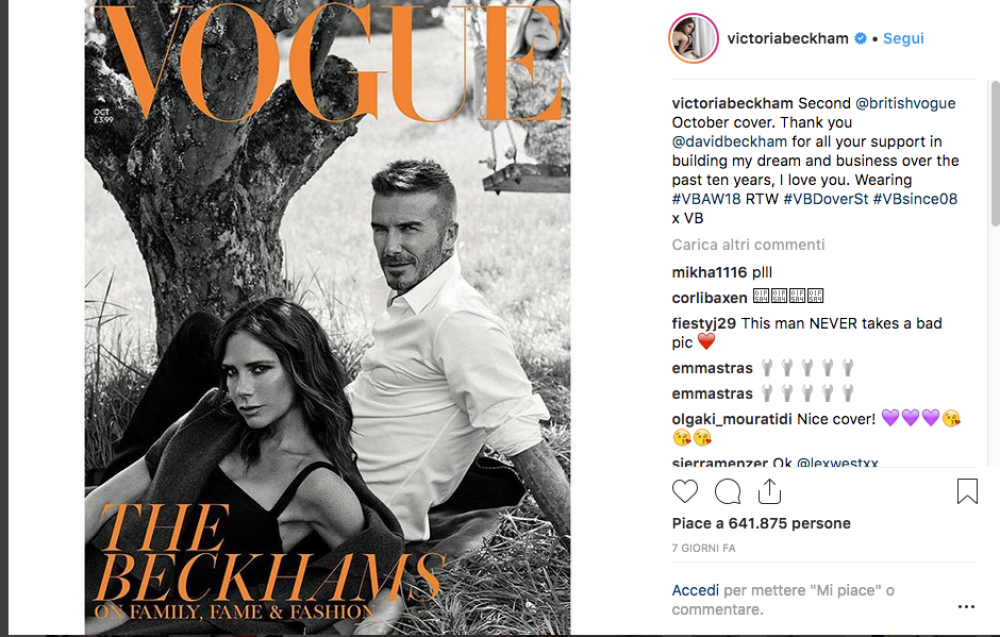
Task: View the likes list Piace a 641.875 persone
Action: (761, 524)
